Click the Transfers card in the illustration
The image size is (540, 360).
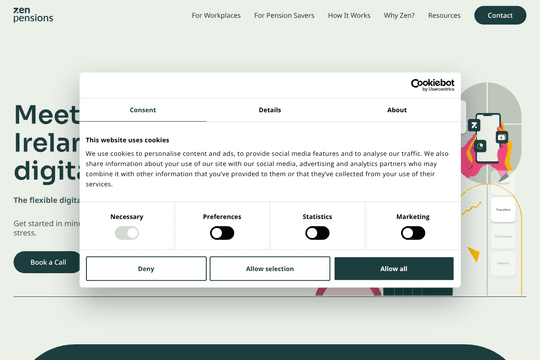(x=503, y=209)
